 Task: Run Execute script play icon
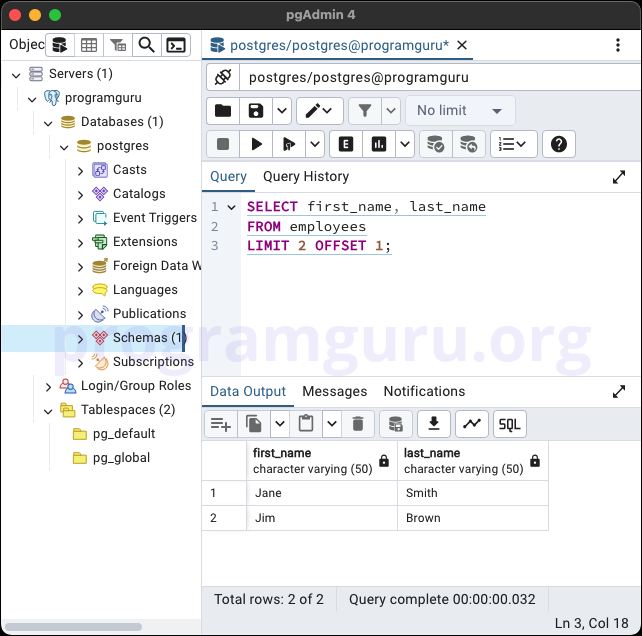pyautogui.click(x=289, y=144)
